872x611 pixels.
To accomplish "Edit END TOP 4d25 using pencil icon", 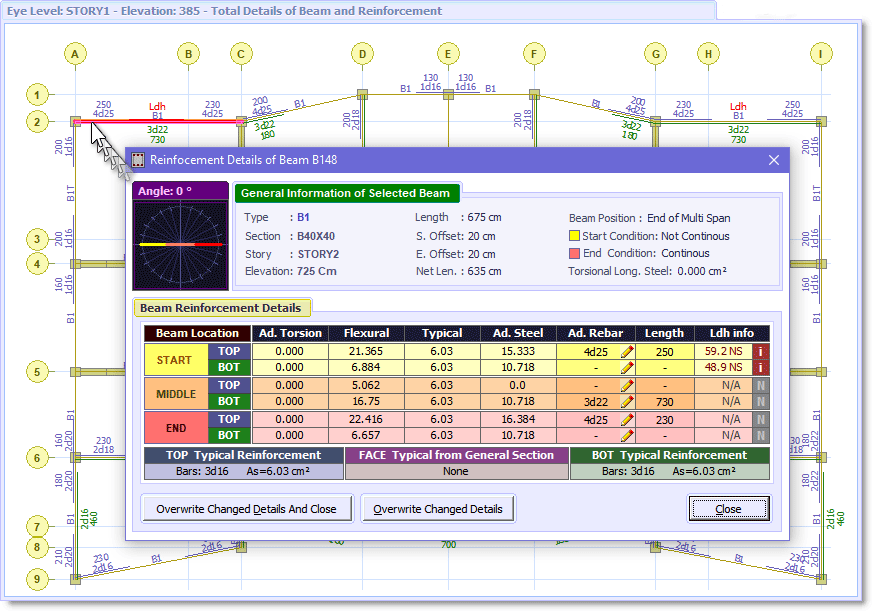I will pyautogui.click(x=626, y=420).
